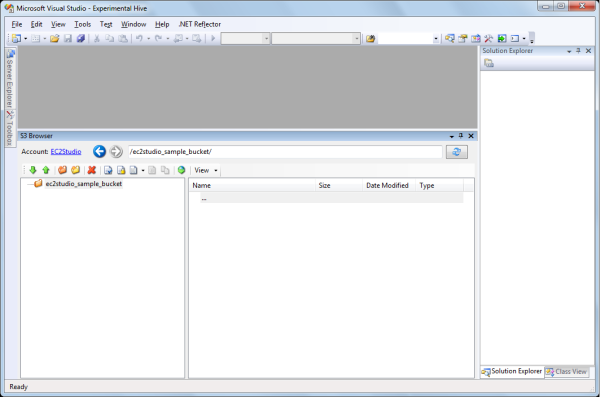Click the blank document icon in S3 toolbar
Image resolution: width=600 pixels, height=397 pixels.
(x=133, y=170)
